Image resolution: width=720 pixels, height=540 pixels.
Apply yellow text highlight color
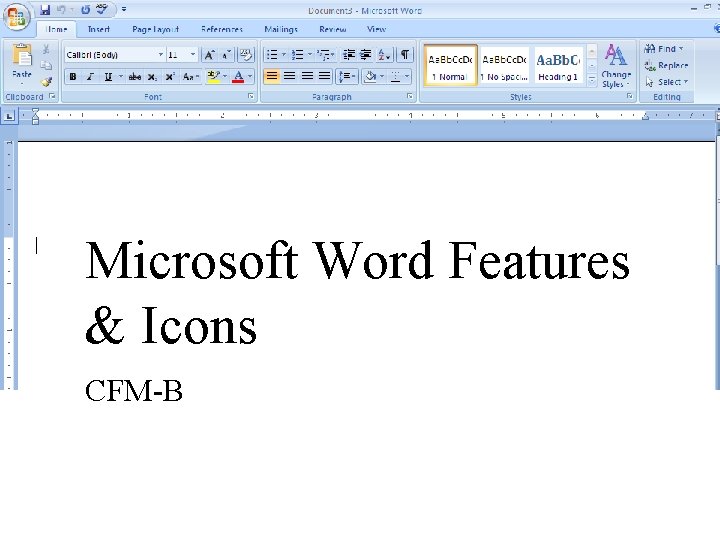click(x=214, y=77)
